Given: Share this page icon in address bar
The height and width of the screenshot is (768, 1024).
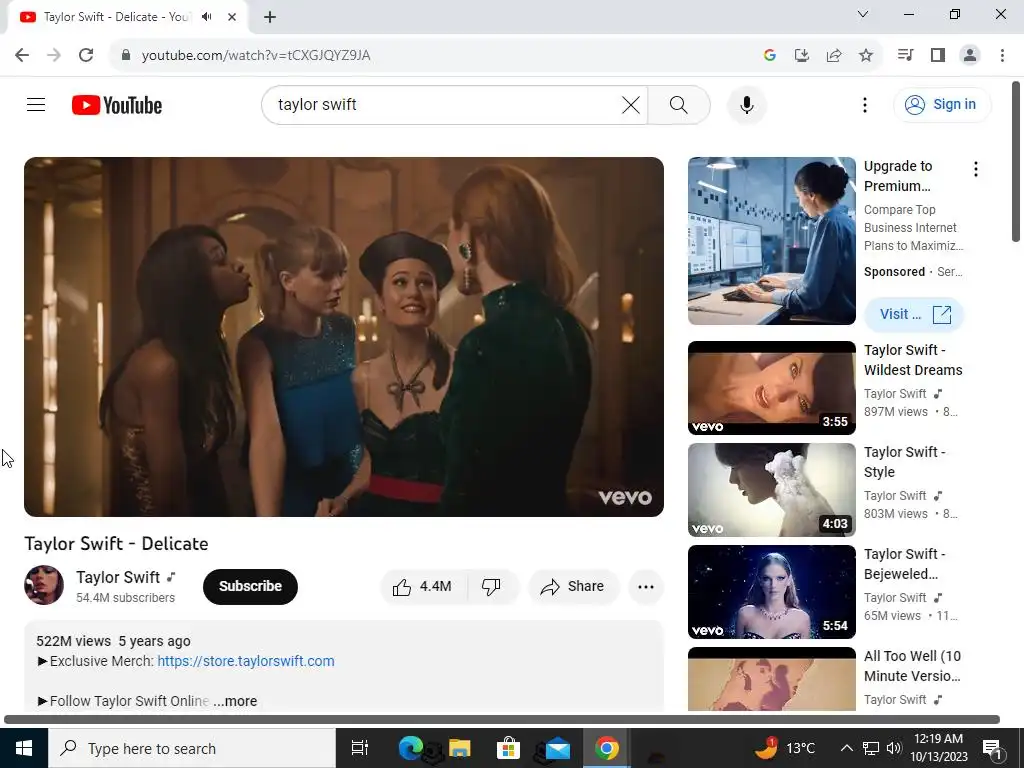Looking at the screenshot, I should (x=834, y=55).
